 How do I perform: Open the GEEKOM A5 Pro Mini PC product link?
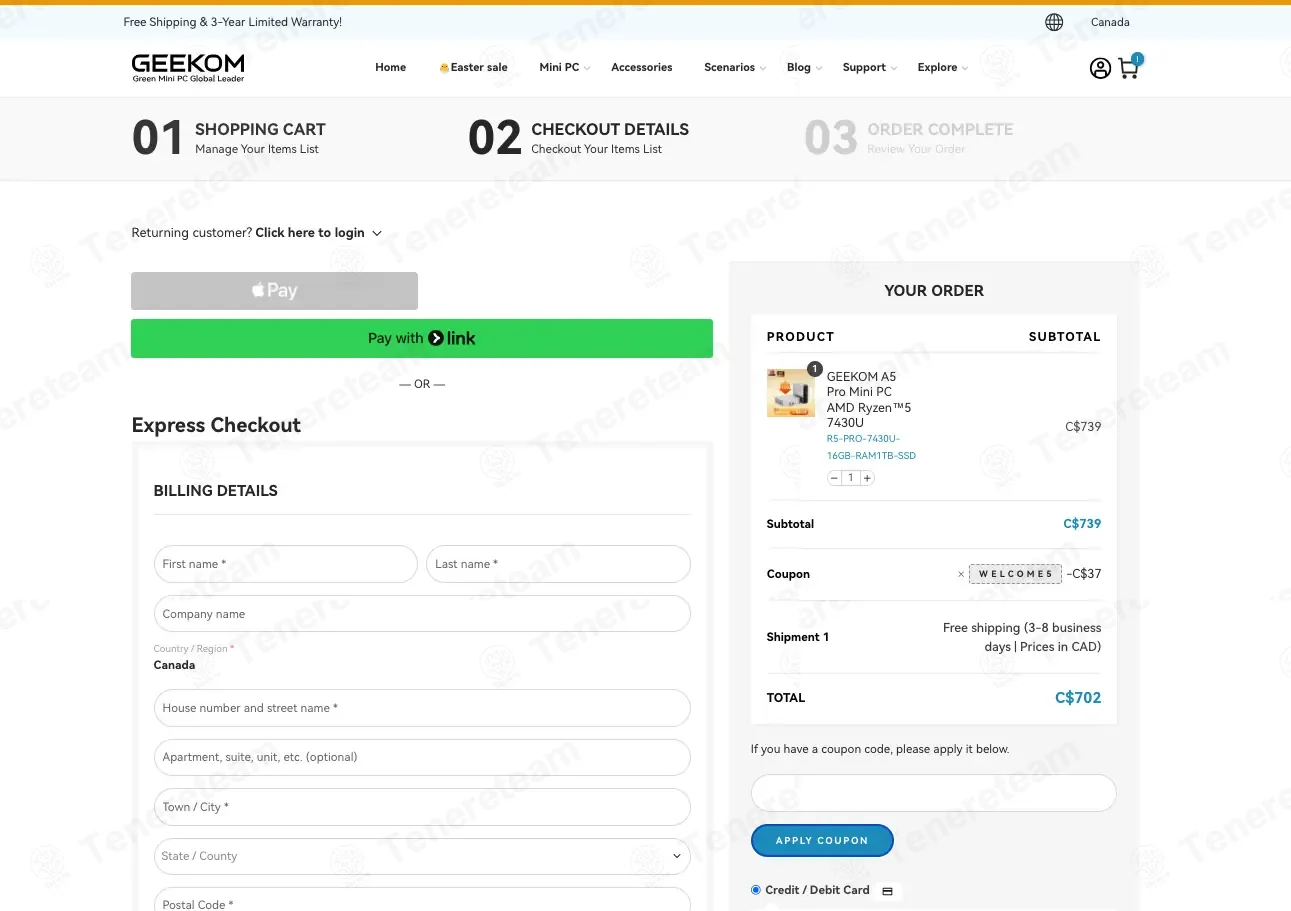(x=869, y=400)
